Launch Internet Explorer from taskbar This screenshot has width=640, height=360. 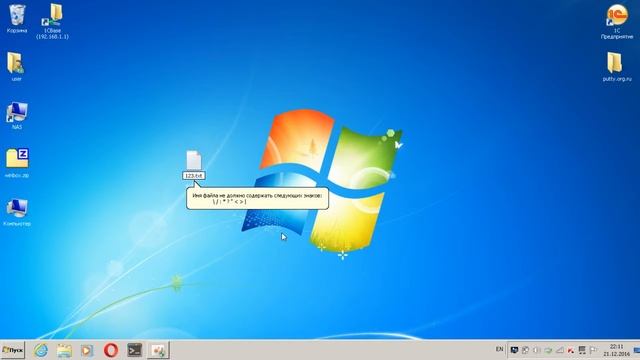[x=41, y=350]
